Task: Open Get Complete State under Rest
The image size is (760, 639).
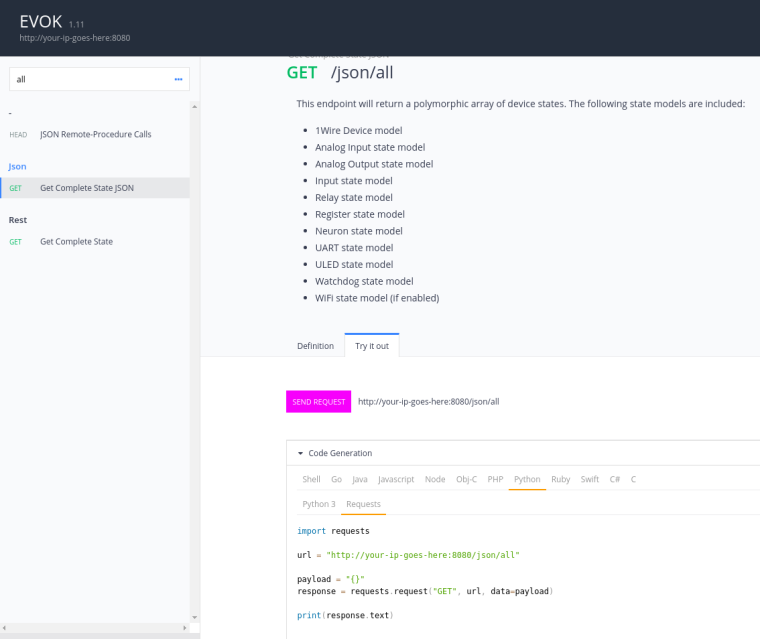Action: click(76, 241)
